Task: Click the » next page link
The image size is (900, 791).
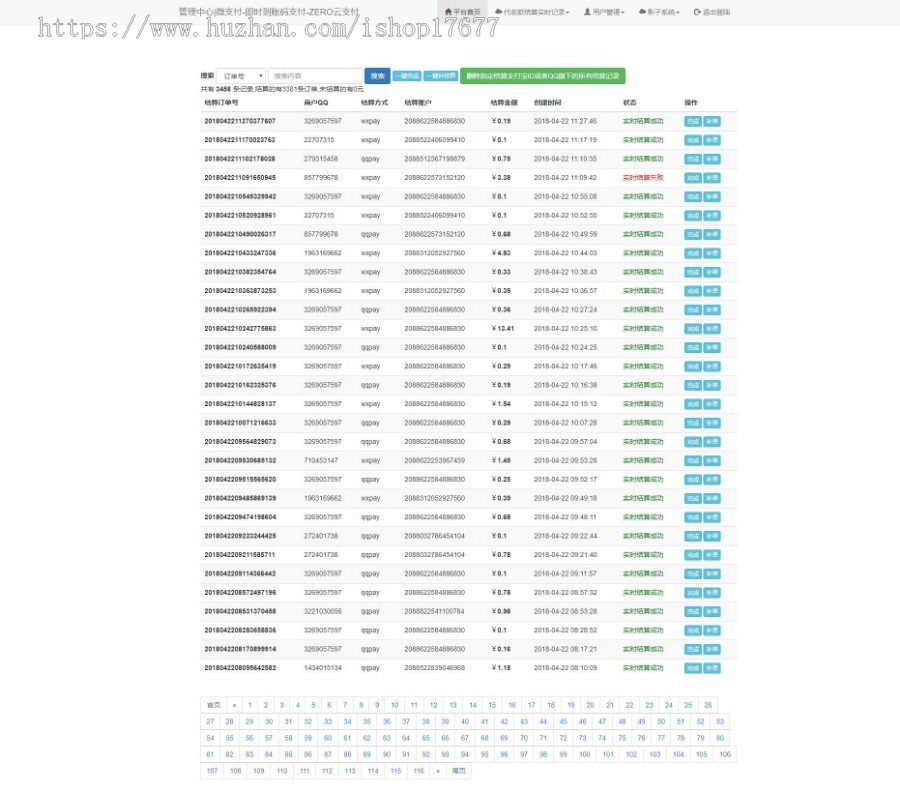Action: pyautogui.click(x=438, y=771)
